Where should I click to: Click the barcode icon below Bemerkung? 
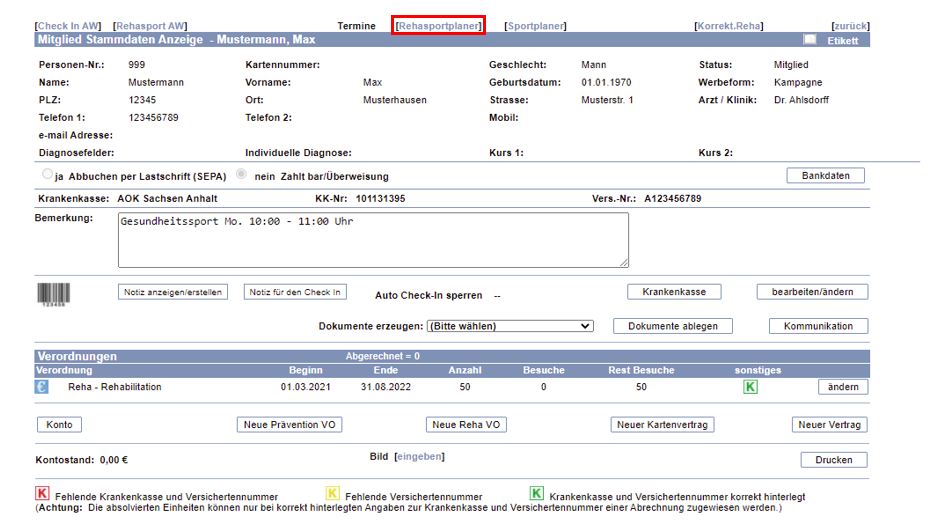coord(54,293)
